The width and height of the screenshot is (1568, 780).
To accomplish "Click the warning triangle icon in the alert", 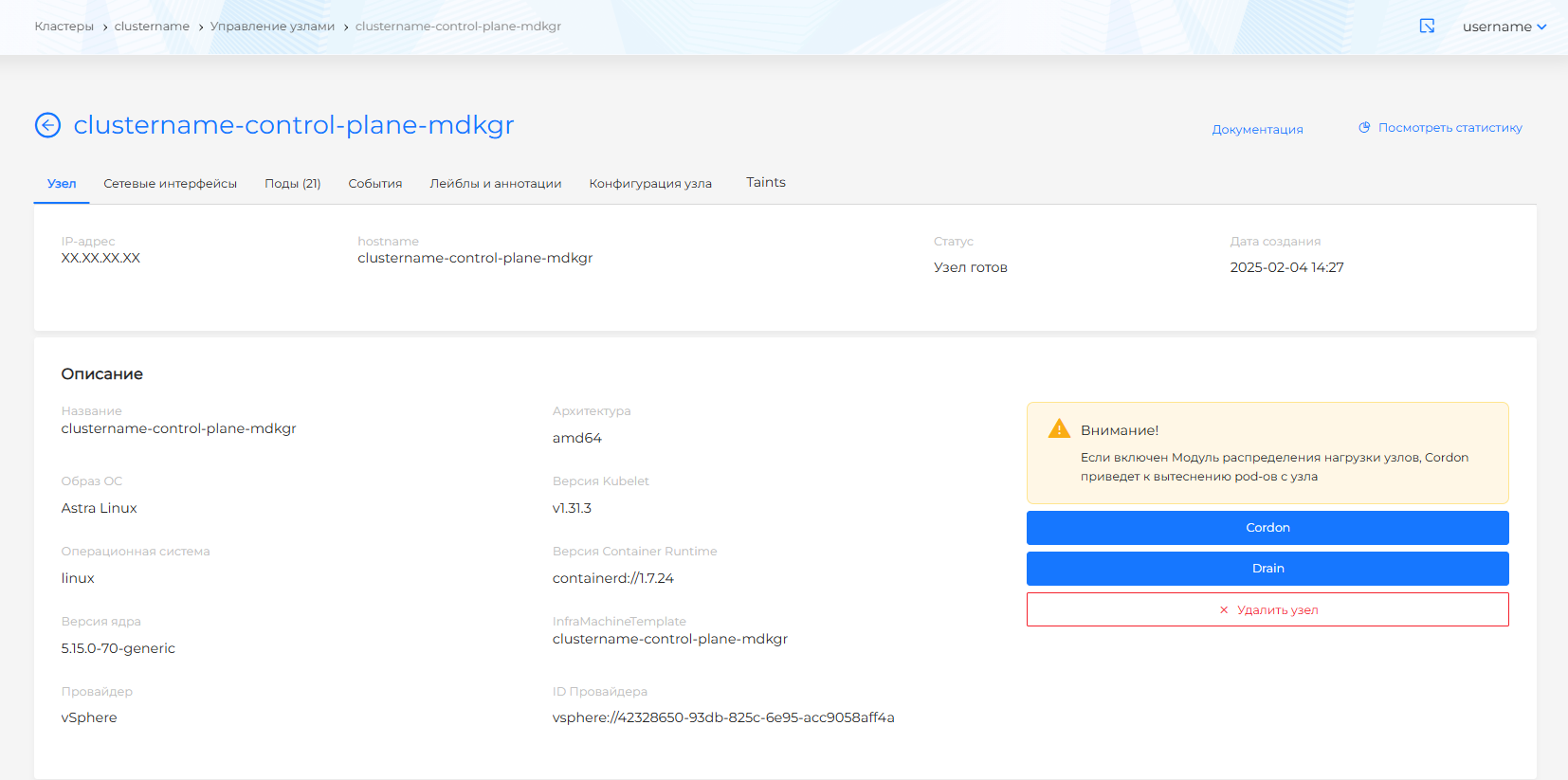I will pos(1059,429).
